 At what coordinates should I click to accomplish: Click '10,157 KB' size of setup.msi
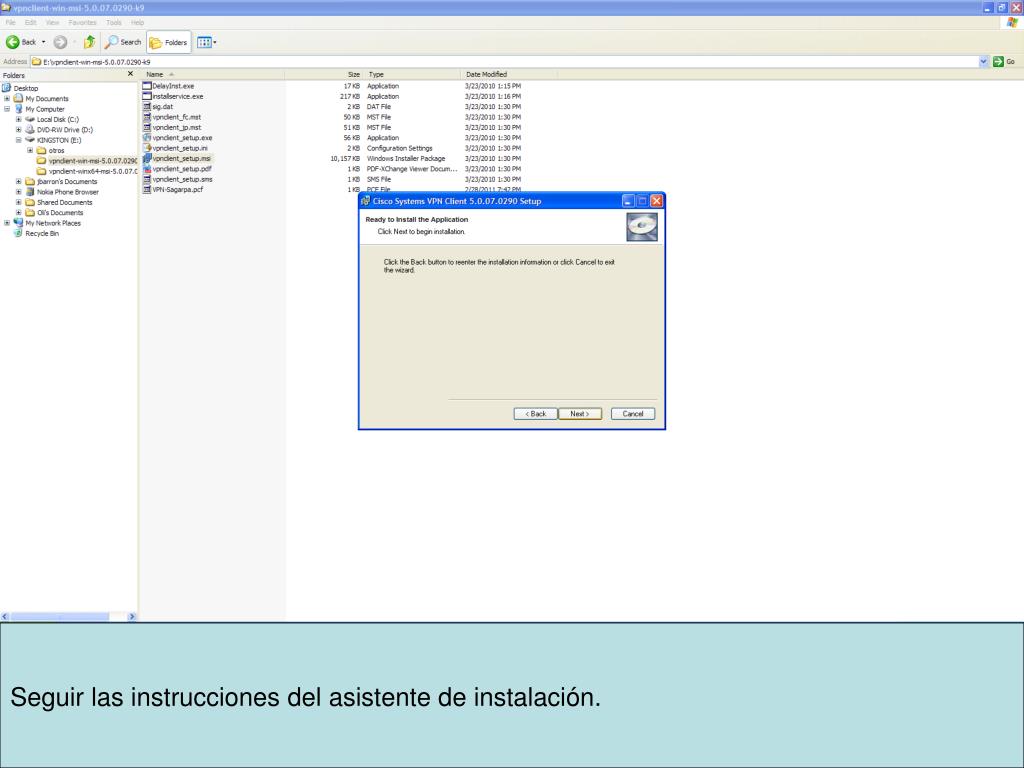[x=345, y=159]
